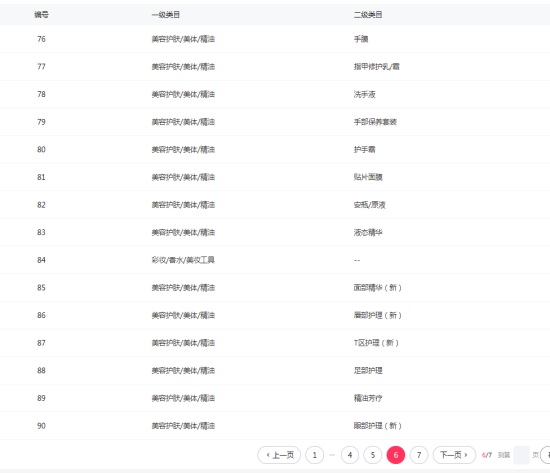
Task: Go to previous page 上一页
Action: coord(279,455)
